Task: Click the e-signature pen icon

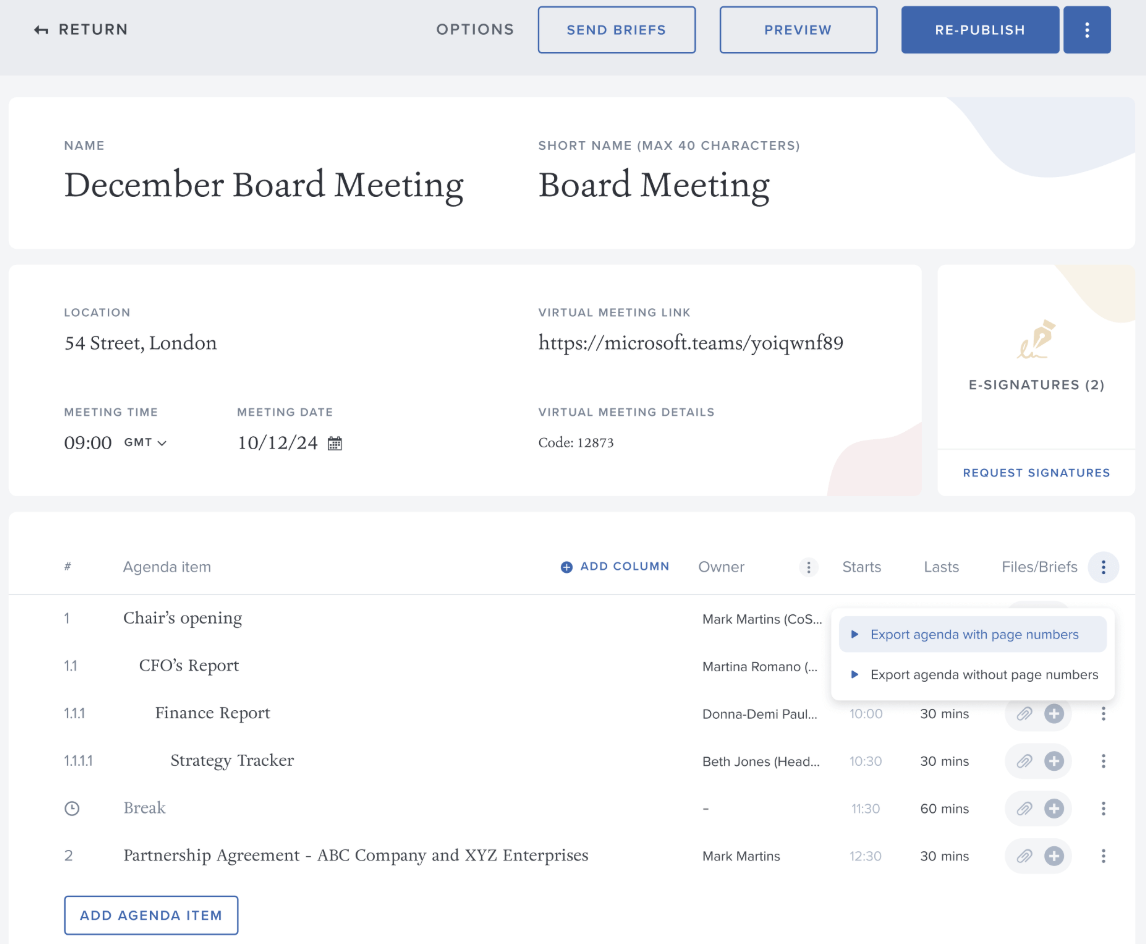Action: pyautogui.click(x=1036, y=338)
